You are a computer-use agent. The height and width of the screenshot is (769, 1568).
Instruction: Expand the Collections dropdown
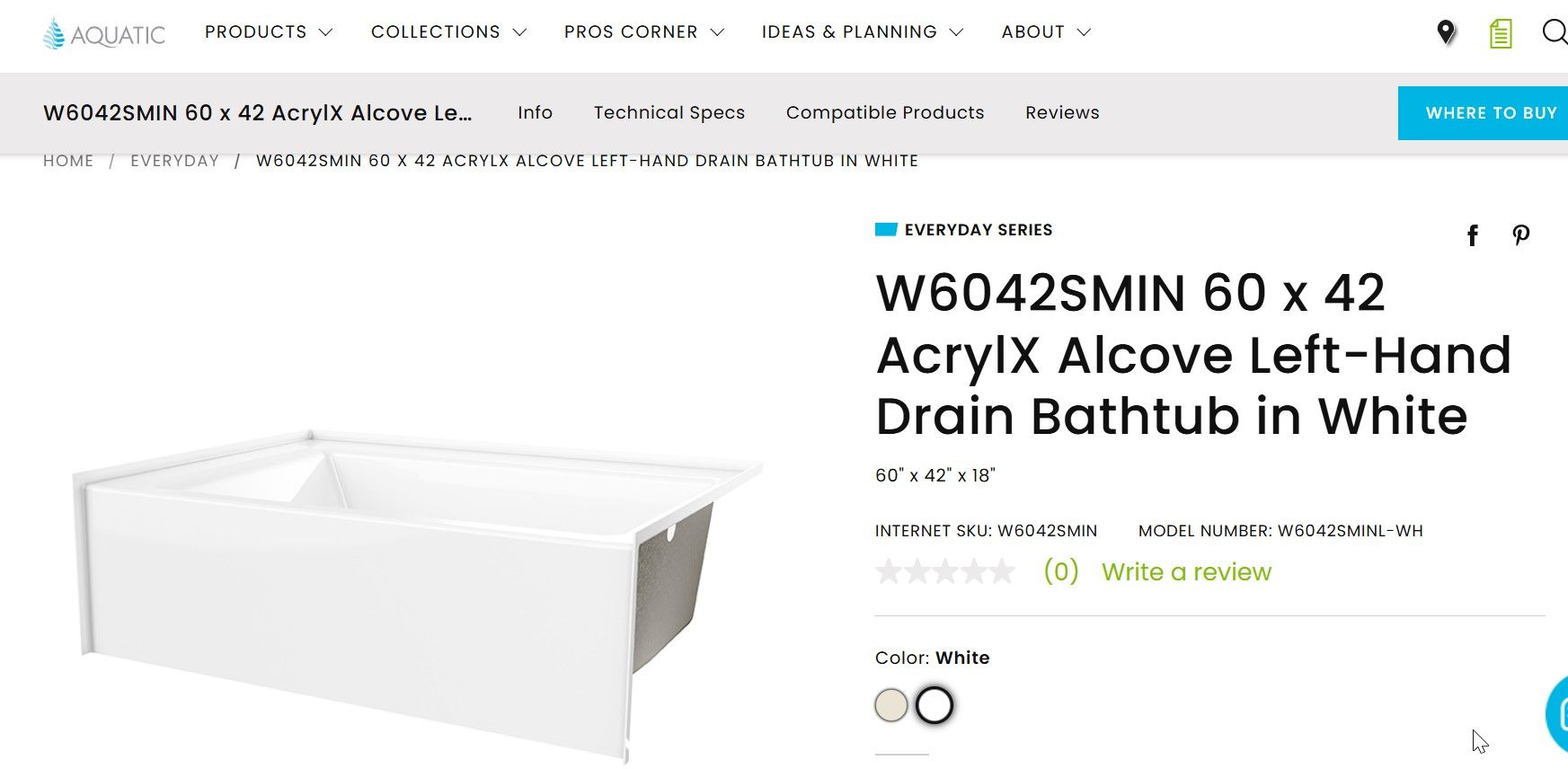(448, 32)
